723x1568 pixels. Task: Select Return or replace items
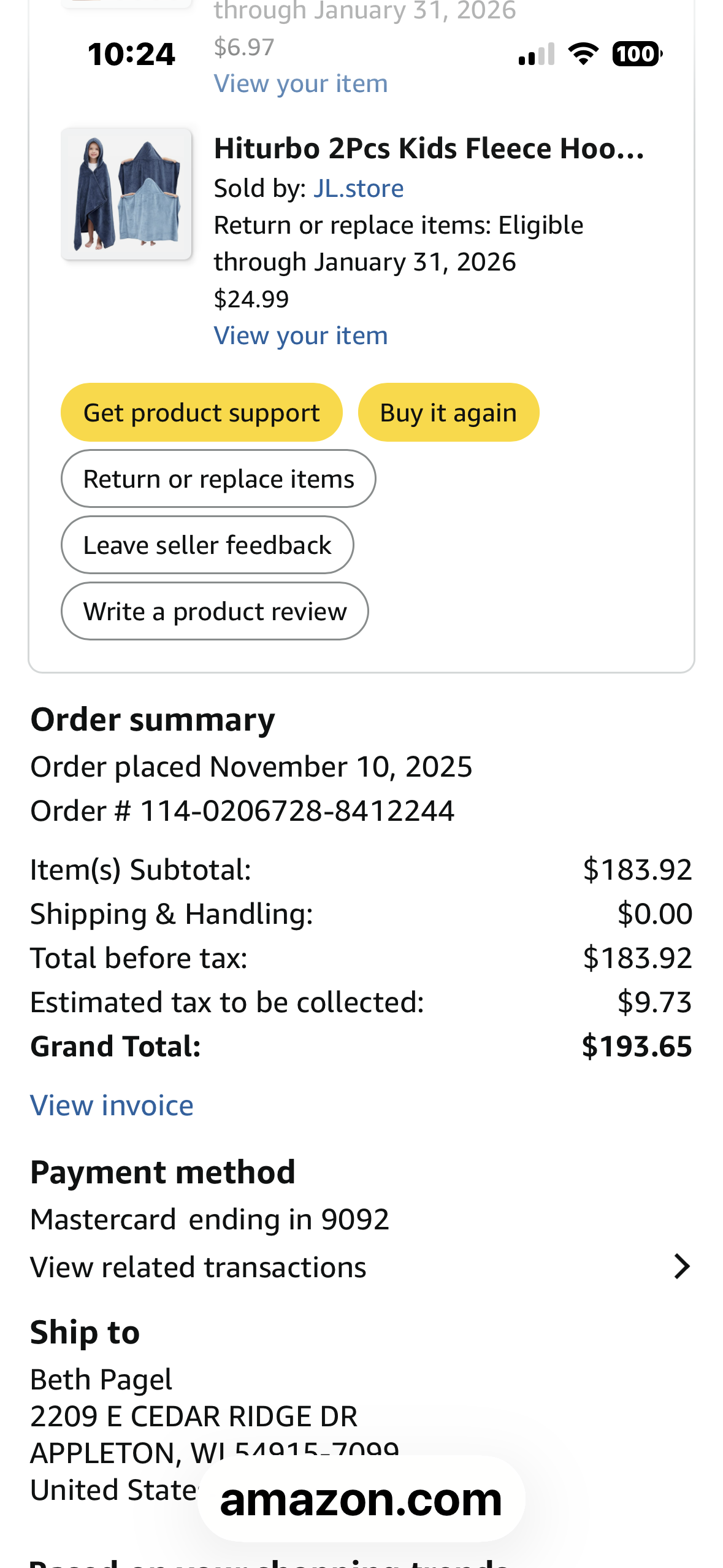coord(218,478)
